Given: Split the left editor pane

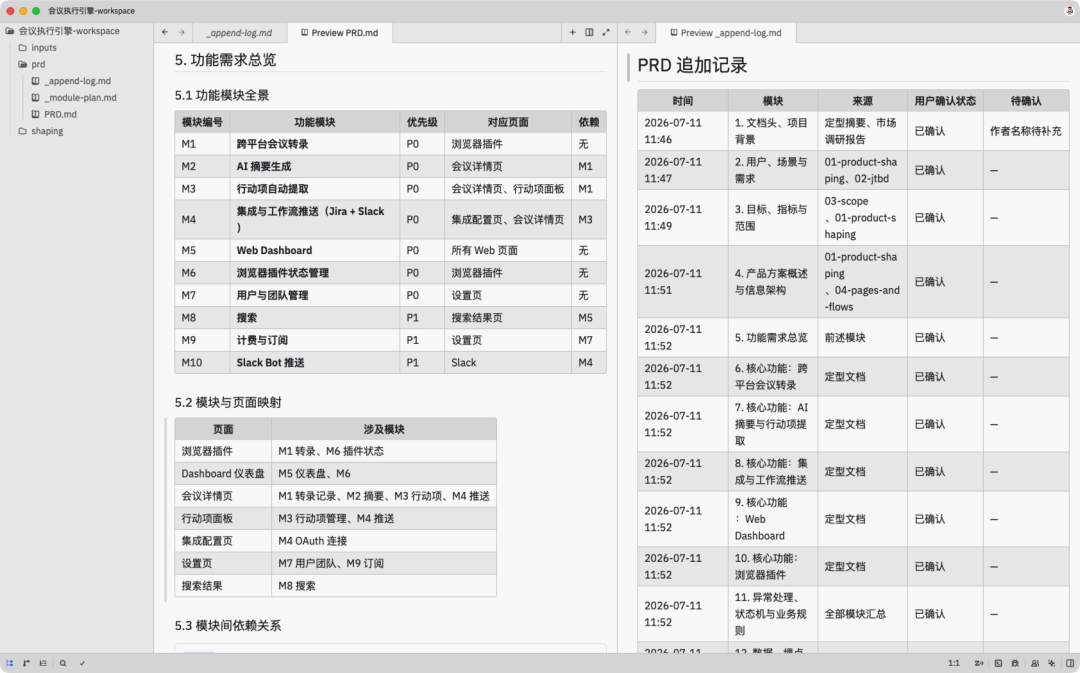Looking at the screenshot, I should pyautogui.click(x=589, y=32).
